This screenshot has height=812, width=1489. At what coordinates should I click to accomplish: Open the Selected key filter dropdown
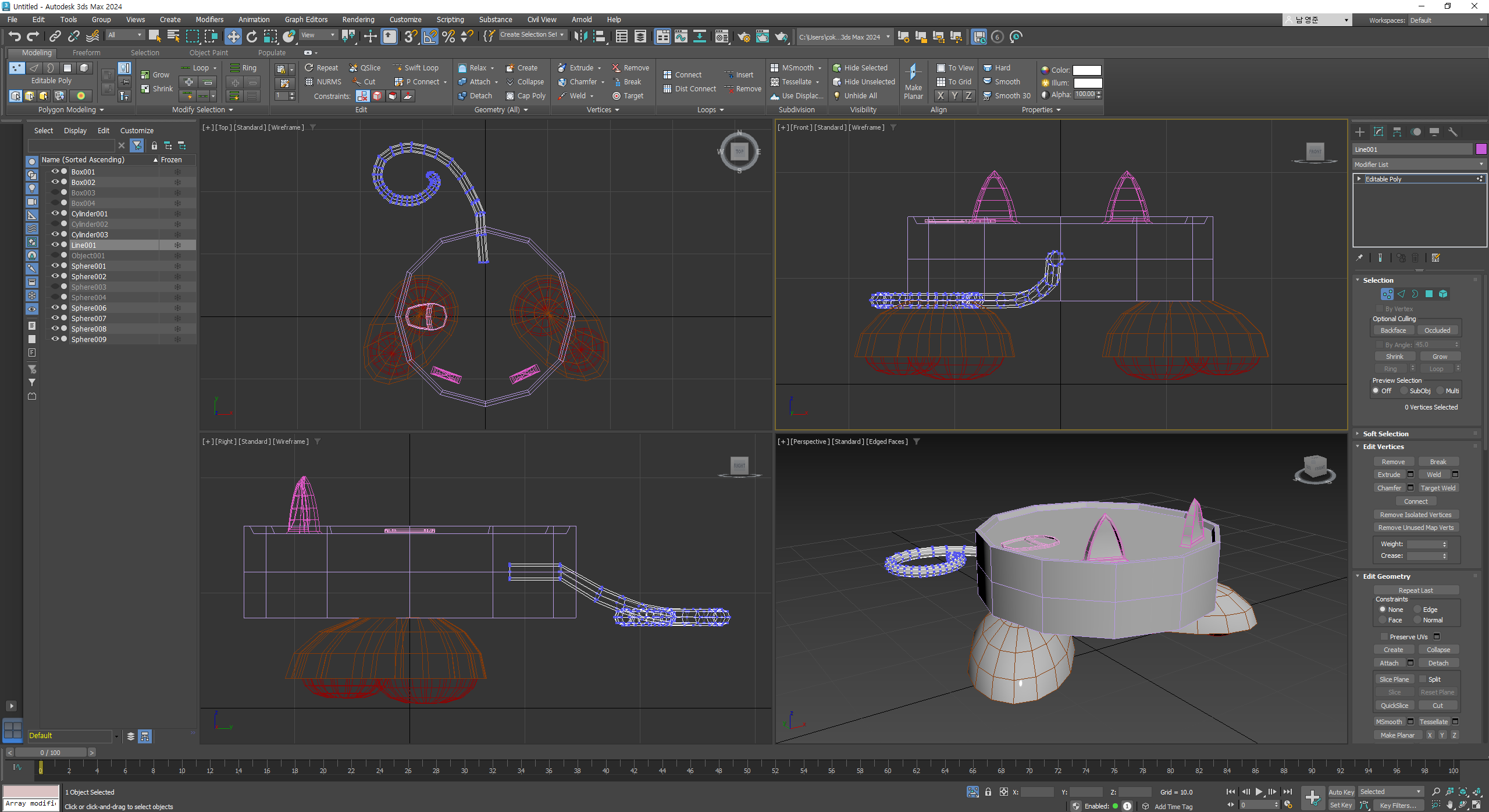pos(1390,792)
